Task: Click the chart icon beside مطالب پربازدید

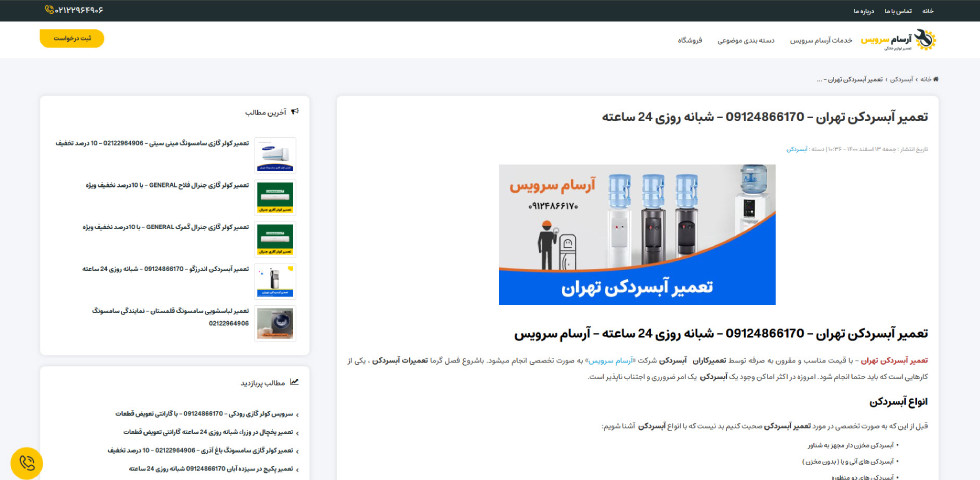Action: click(x=294, y=382)
